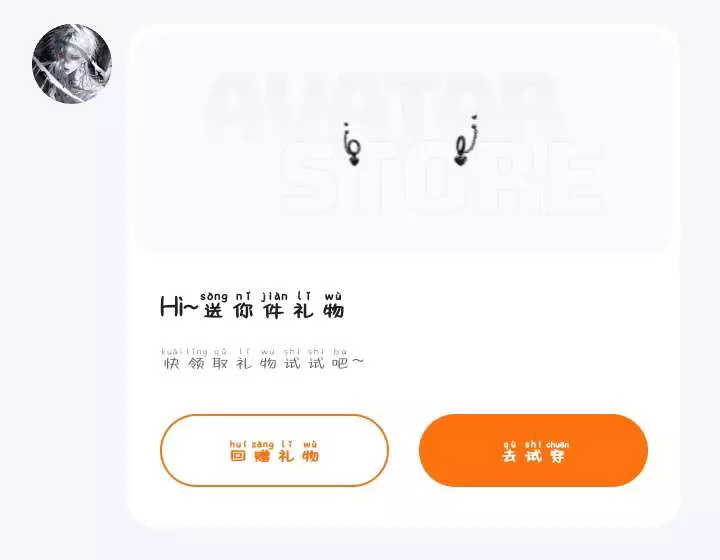Tap the 去试穿 orange button
This screenshot has width=720, height=560.
point(533,450)
